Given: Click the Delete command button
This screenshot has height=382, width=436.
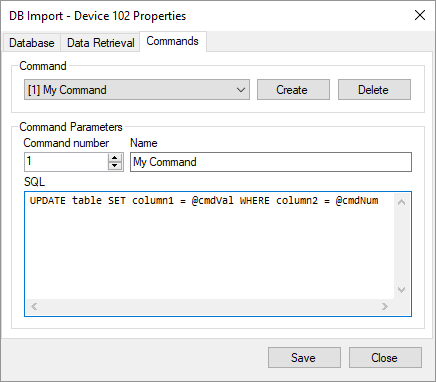Looking at the screenshot, I should (x=374, y=90).
